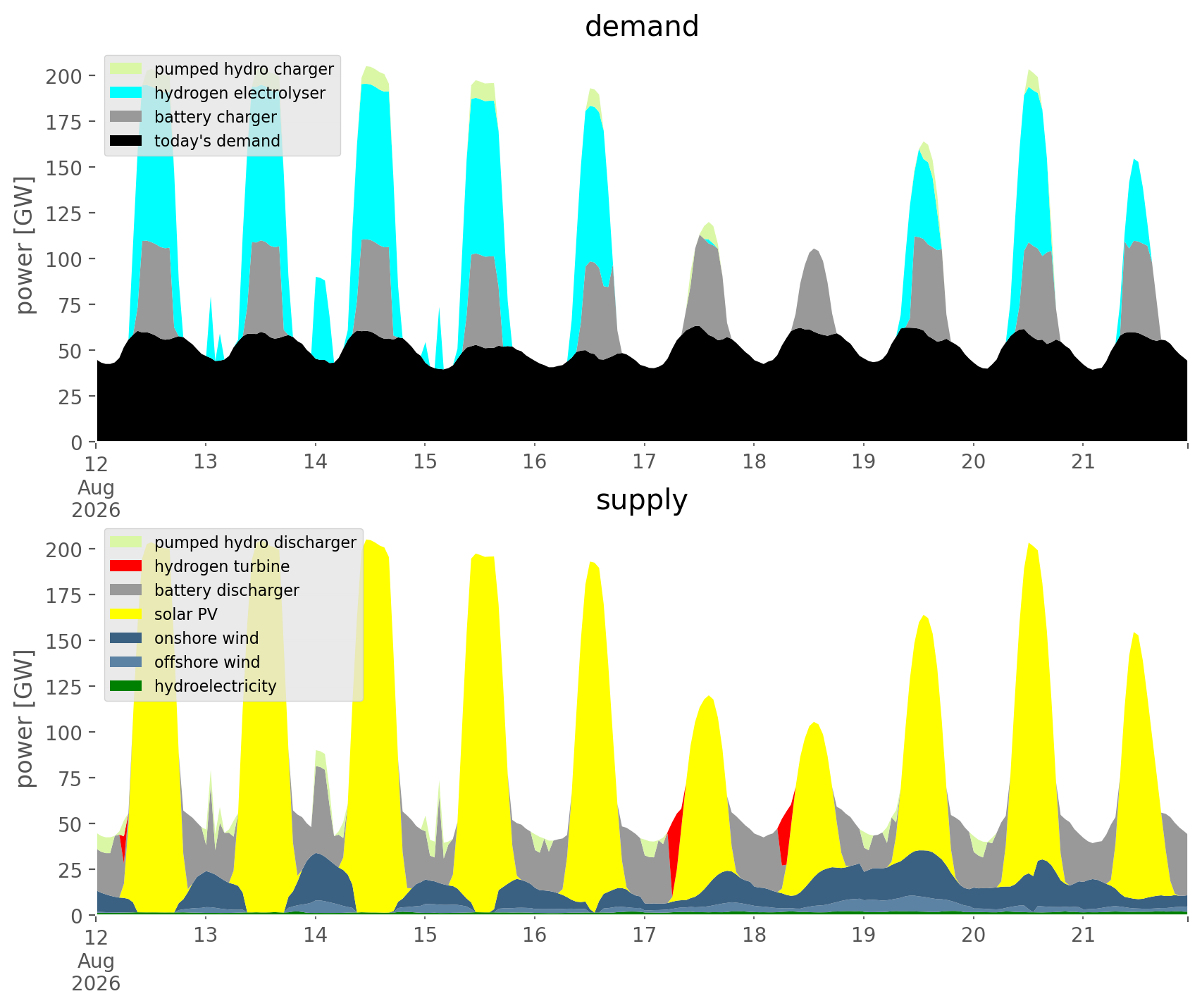Screen dimensions: 1202x1008
Task: Click the red hydrogen turbine legend swatch
Action: (x=127, y=566)
